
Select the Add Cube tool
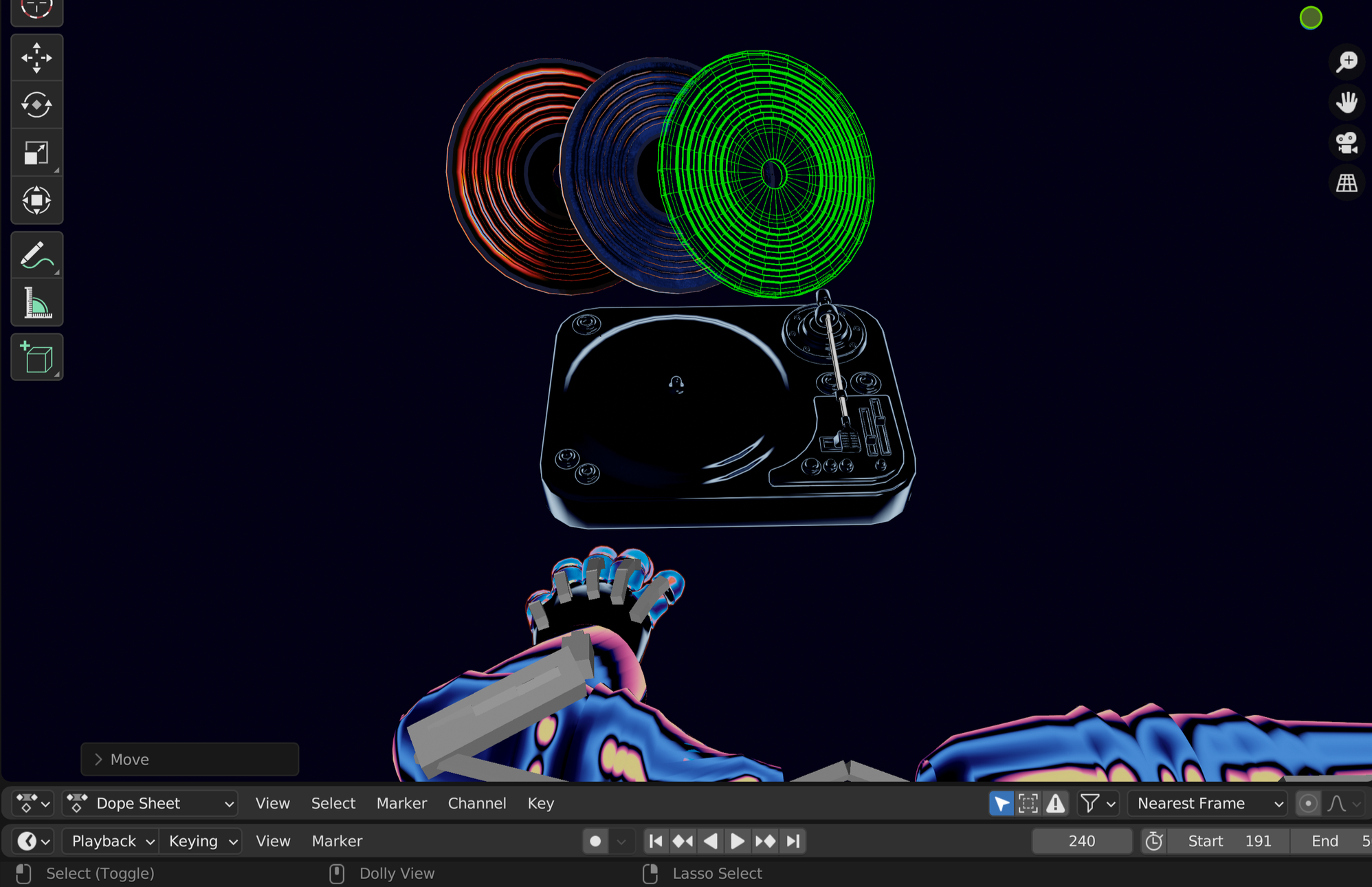click(36, 358)
